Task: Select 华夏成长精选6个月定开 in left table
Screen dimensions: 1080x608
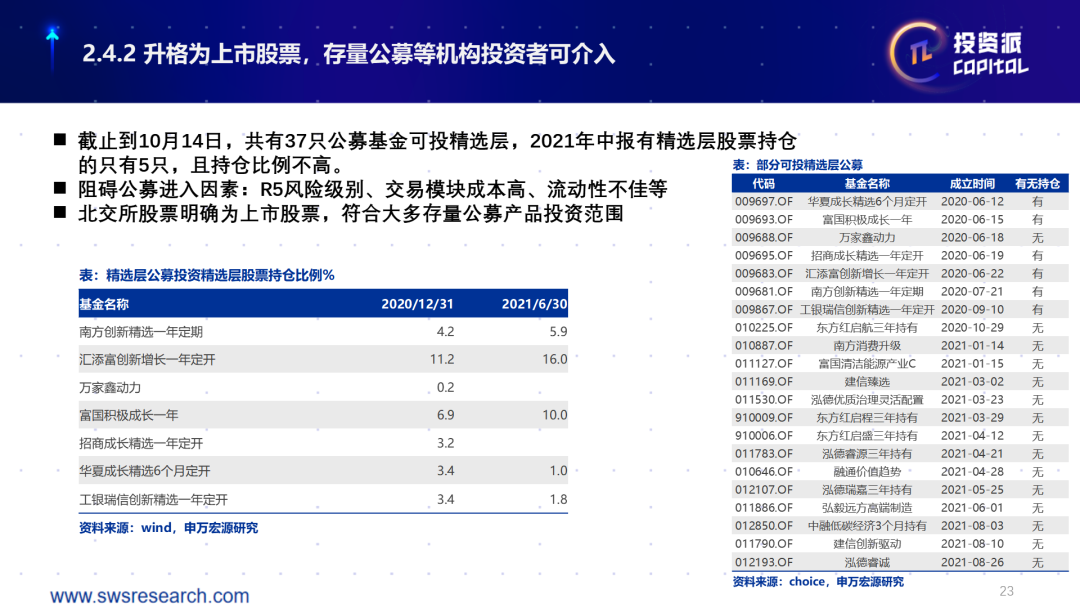Action: click(145, 471)
